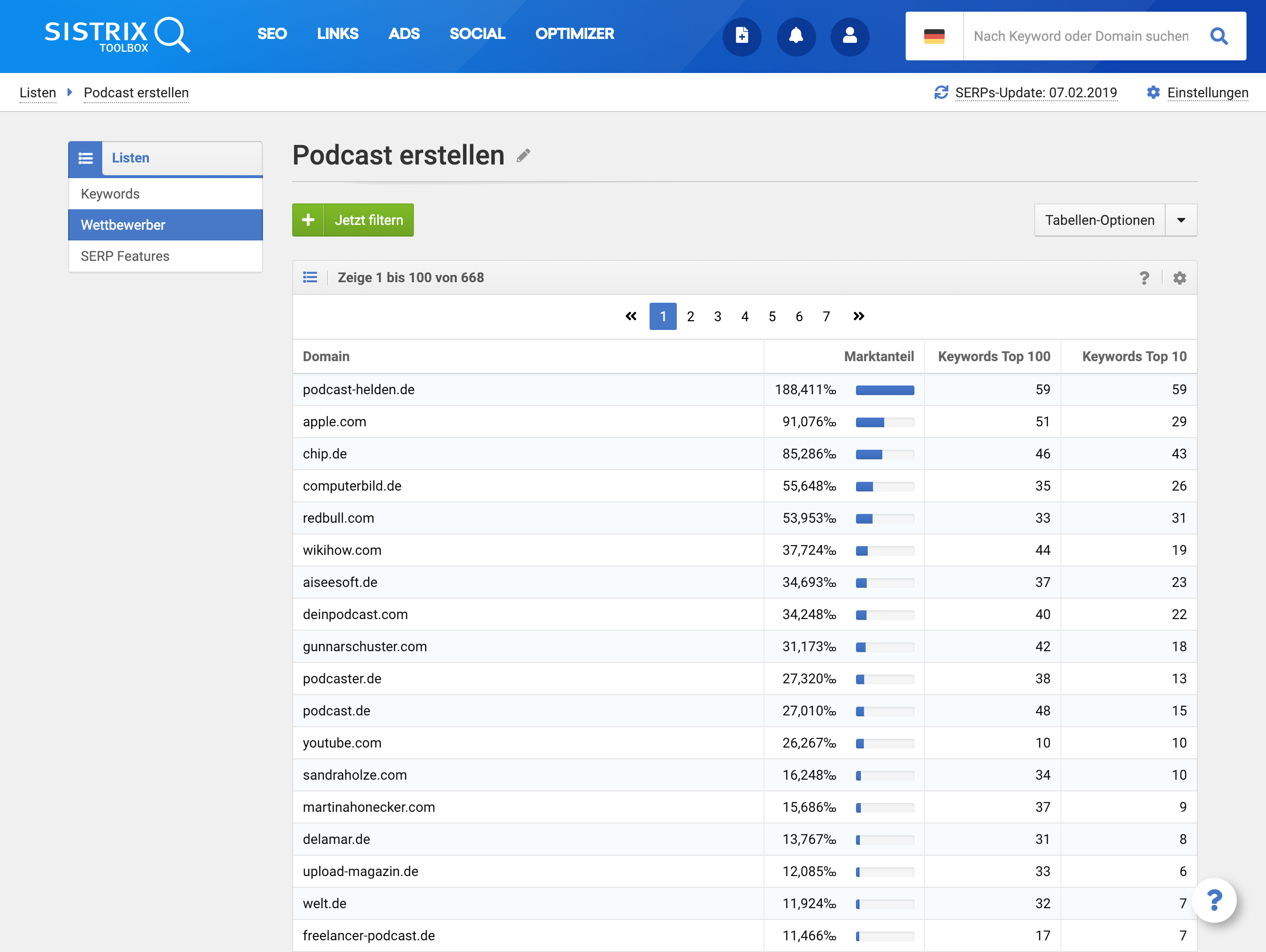Click the table gear settings icon
The image size is (1266, 952).
[x=1180, y=278]
